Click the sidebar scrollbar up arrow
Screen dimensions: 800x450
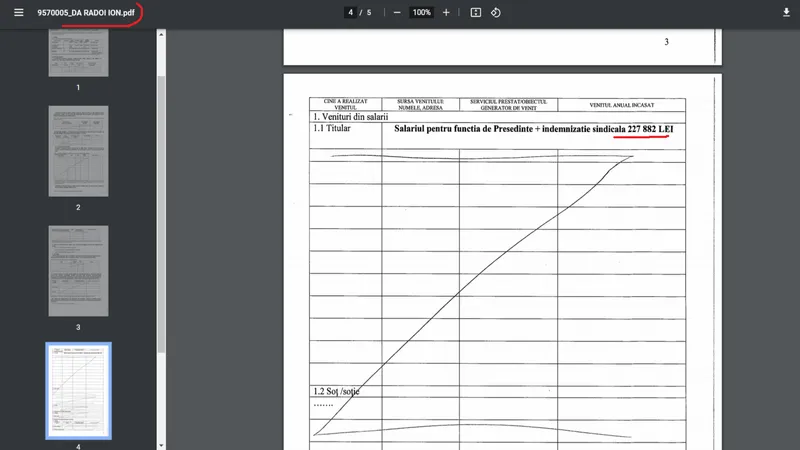tap(161, 35)
